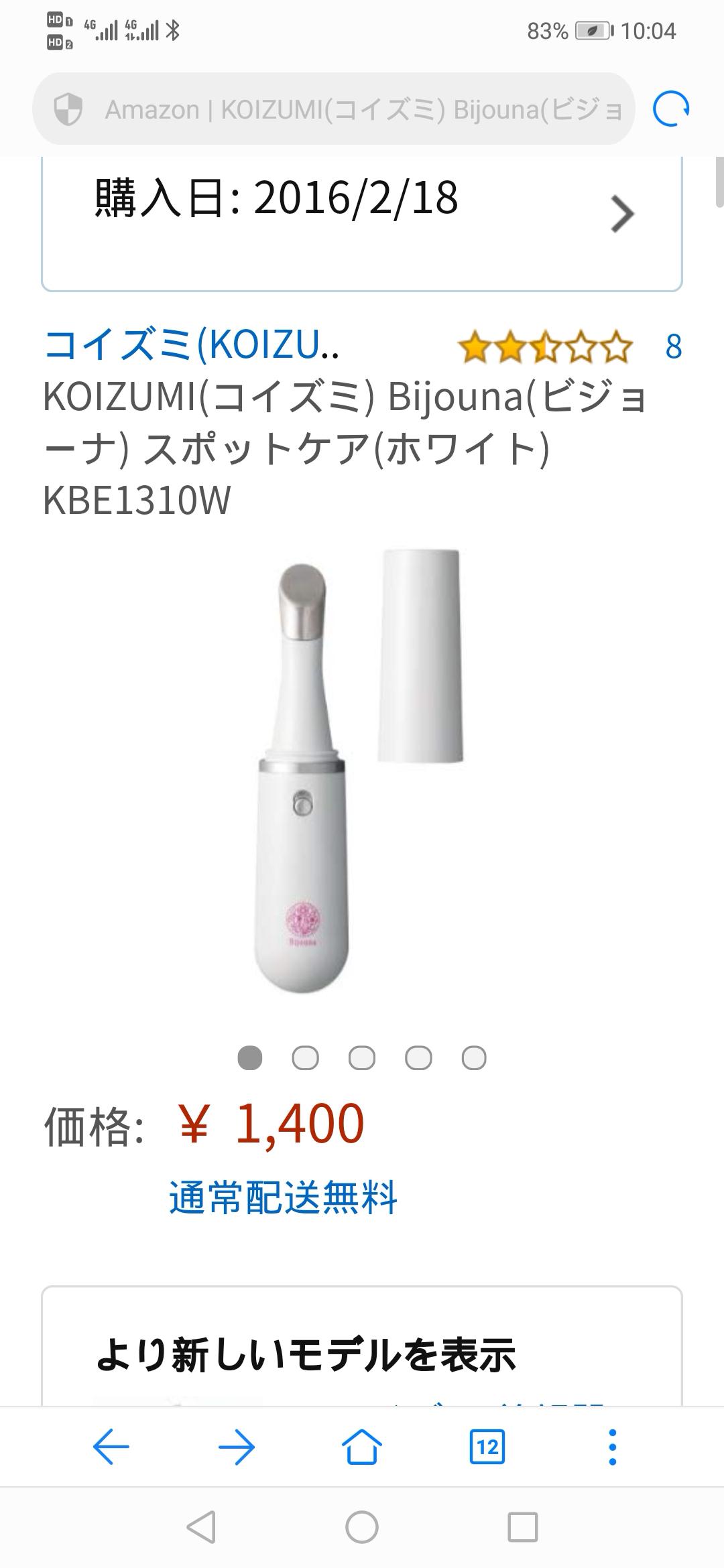The height and width of the screenshot is (1568, 724).
Task: Go forward with browser forward arrow
Action: pyautogui.click(x=237, y=1447)
